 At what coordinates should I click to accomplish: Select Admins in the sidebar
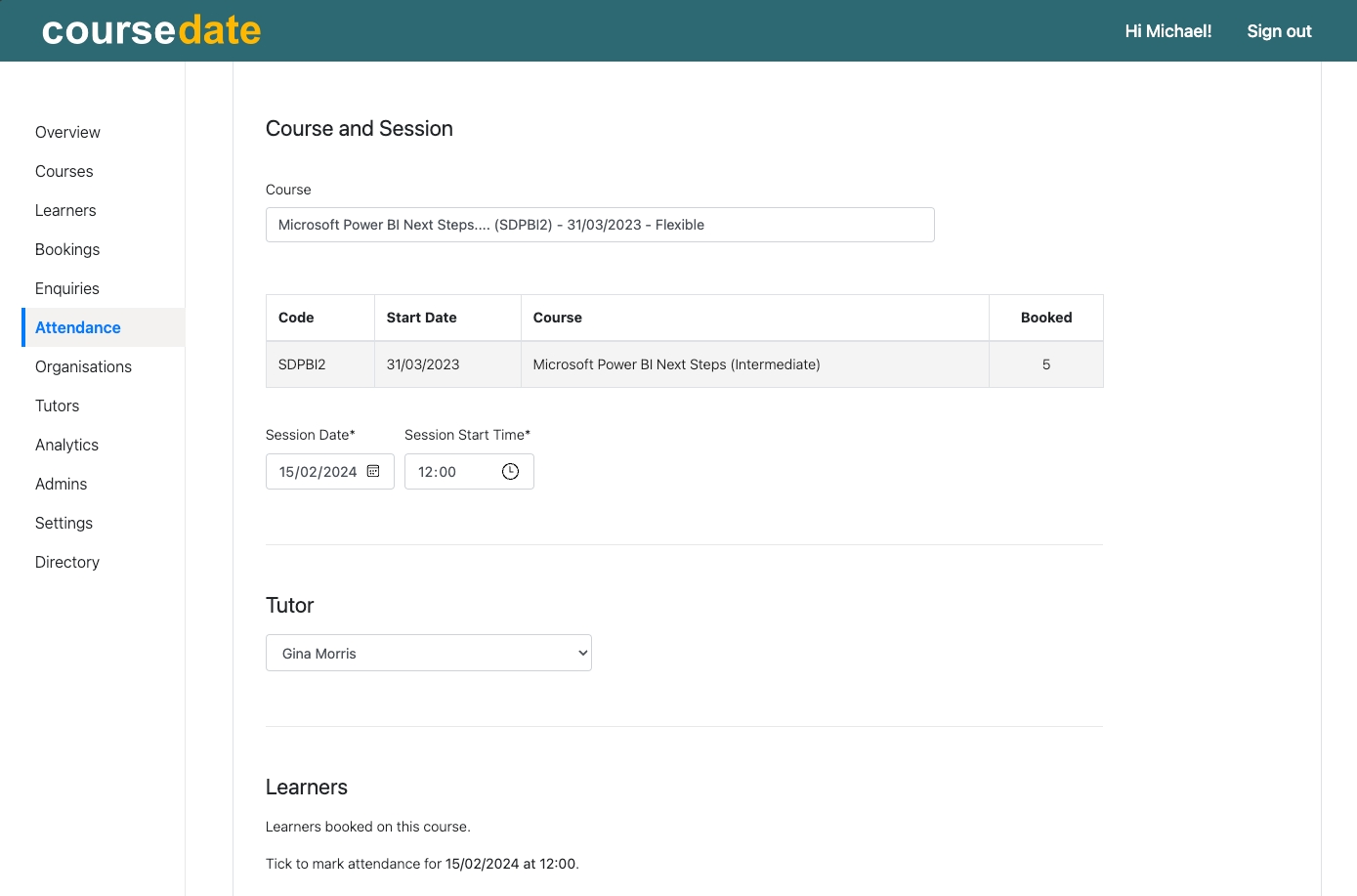coord(61,484)
